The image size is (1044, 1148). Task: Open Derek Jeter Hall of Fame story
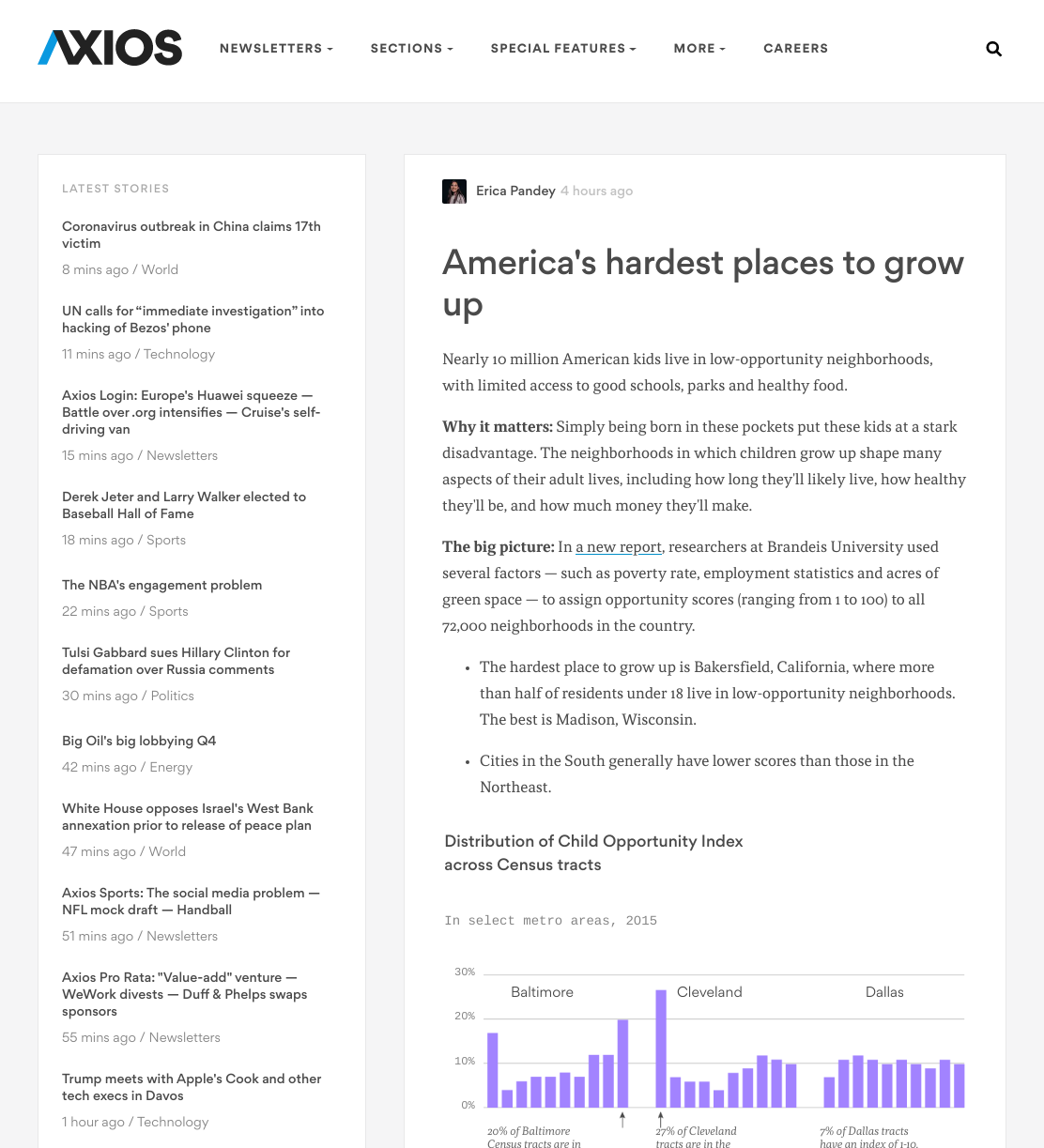tap(184, 505)
